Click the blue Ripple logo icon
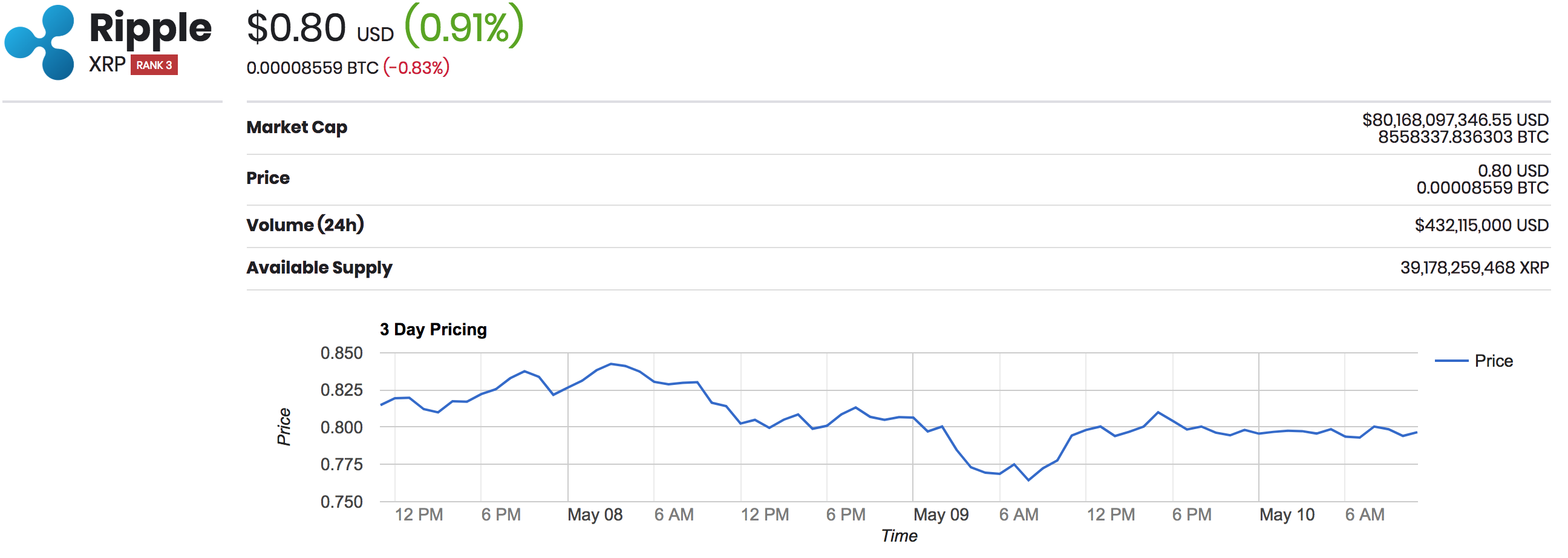Image resolution: width=1568 pixels, height=558 pixels. pos(39,42)
